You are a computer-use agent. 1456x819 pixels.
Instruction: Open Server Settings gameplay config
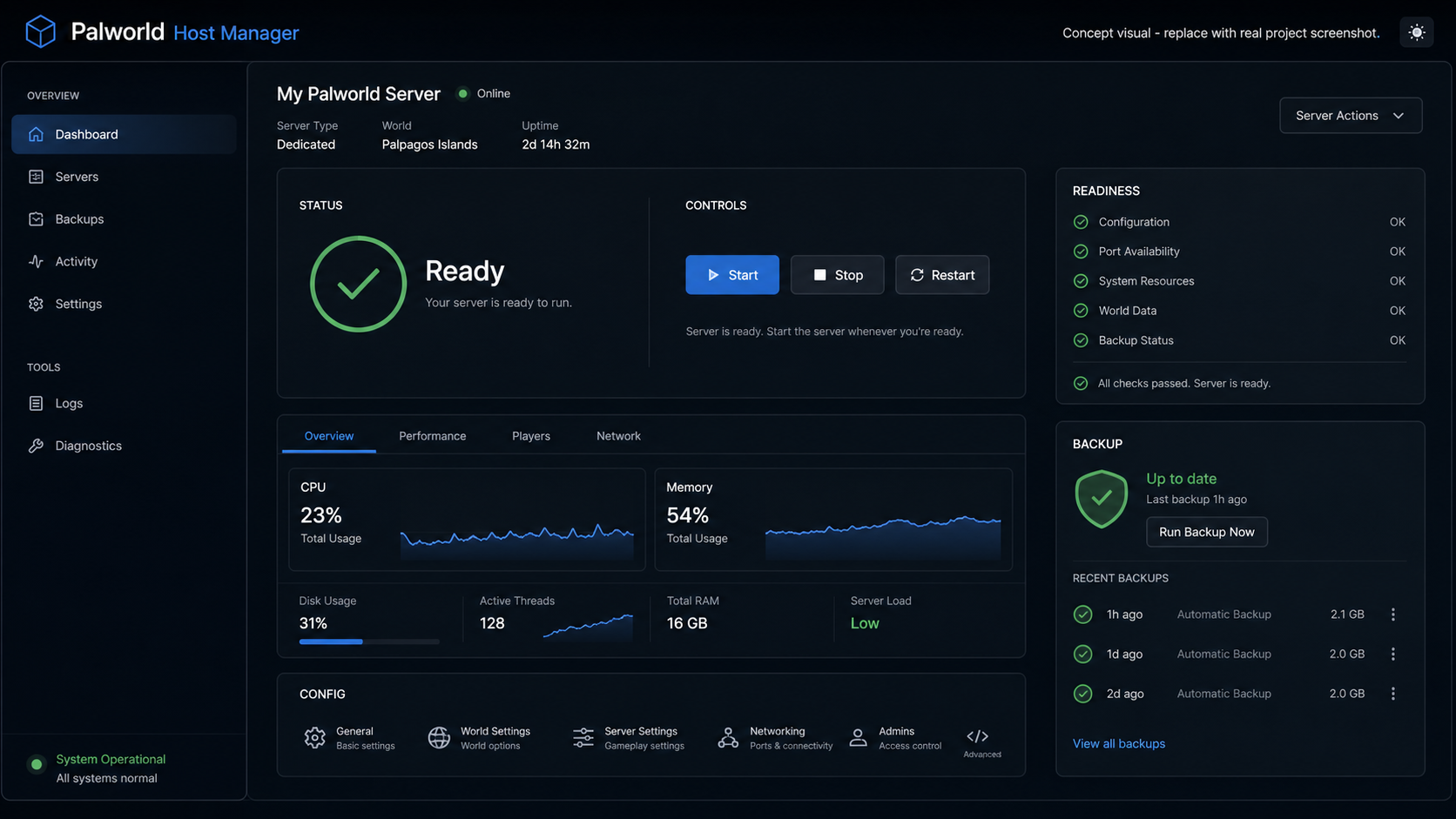pyautogui.click(x=629, y=738)
